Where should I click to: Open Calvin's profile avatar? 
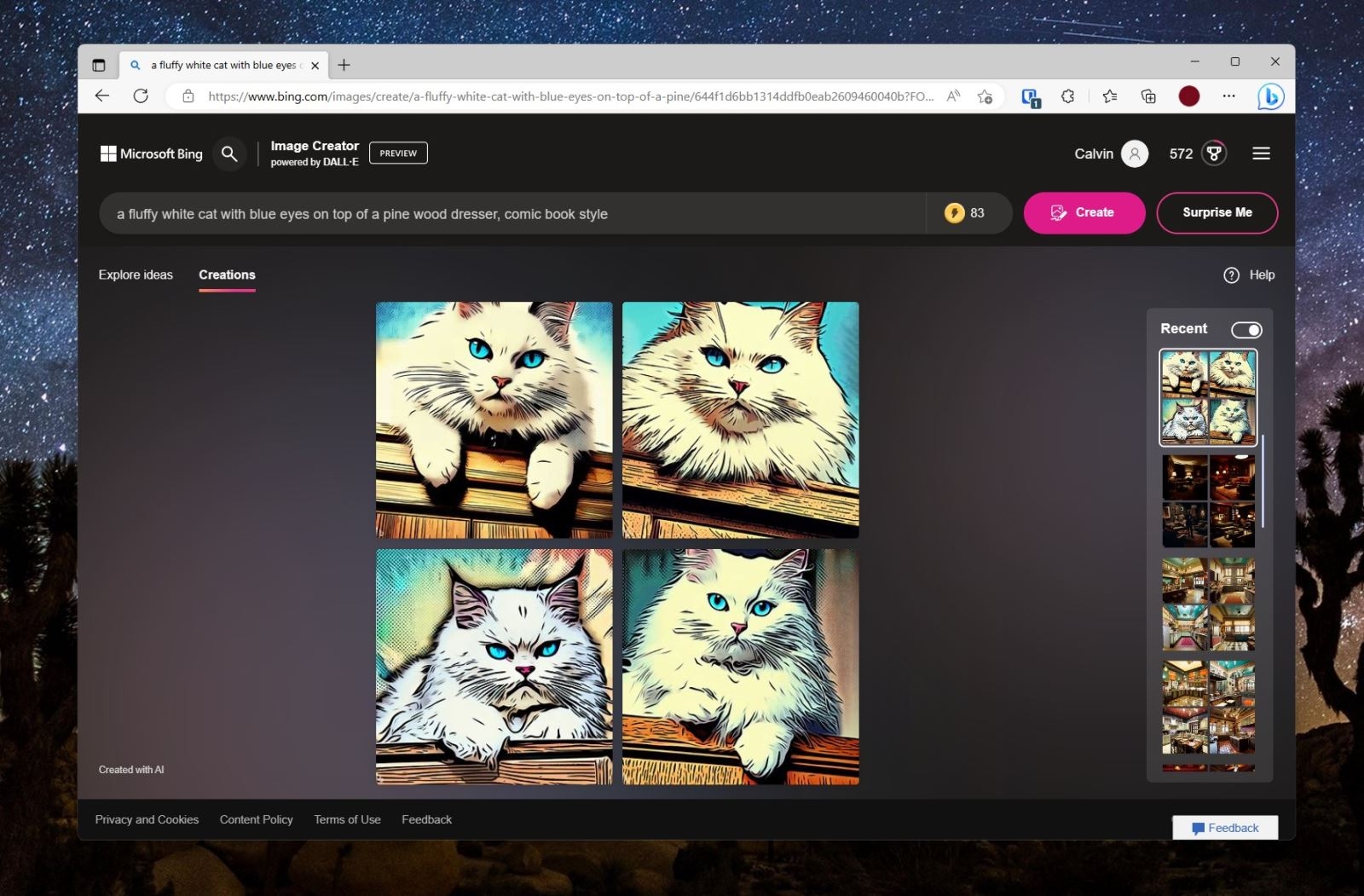(1134, 153)
